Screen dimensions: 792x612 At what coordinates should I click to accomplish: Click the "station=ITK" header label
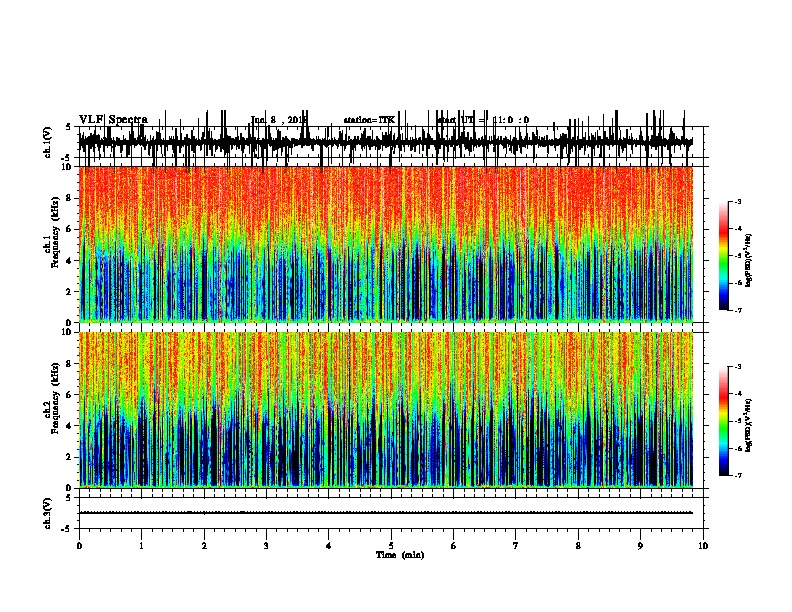[369, 120]
